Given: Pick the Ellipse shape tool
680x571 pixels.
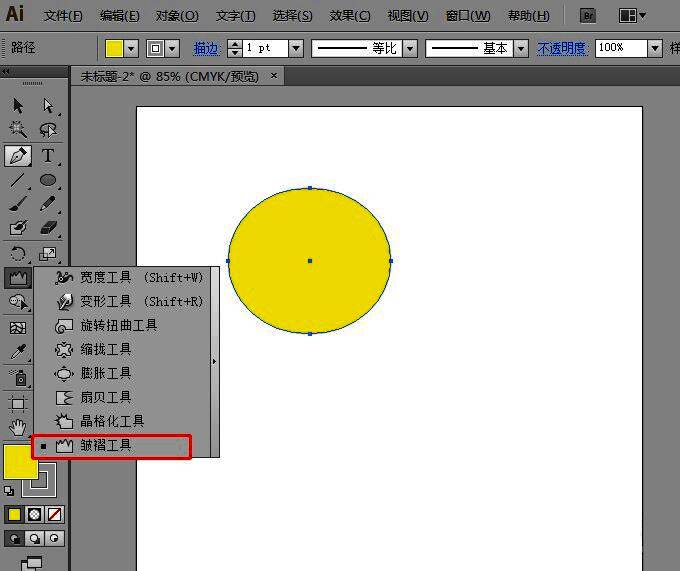Looking at the screenshot, I should click(47, 181).
